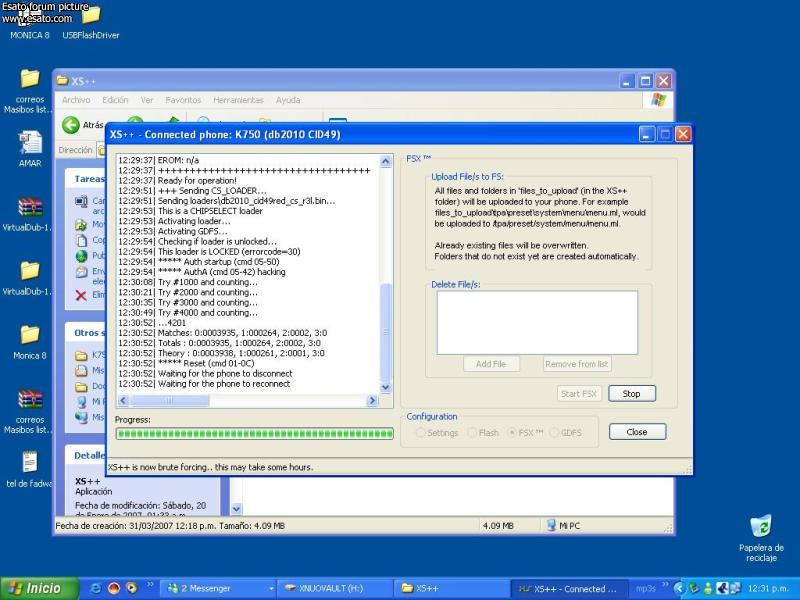Viewport: 800px width, 600px height.
Task: Open the Archivo menu in Explorer
Action: point(76,100)
